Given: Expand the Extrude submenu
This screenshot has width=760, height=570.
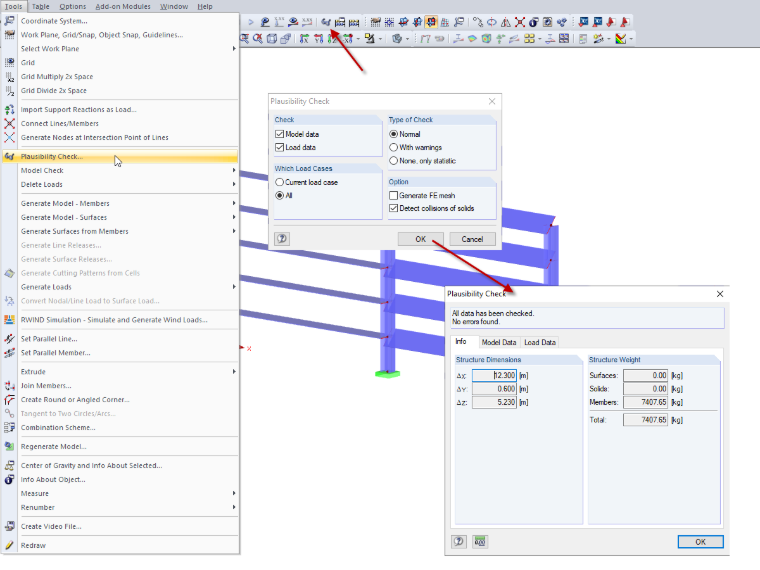Looking at the screenshot, I should coord(128,372).
